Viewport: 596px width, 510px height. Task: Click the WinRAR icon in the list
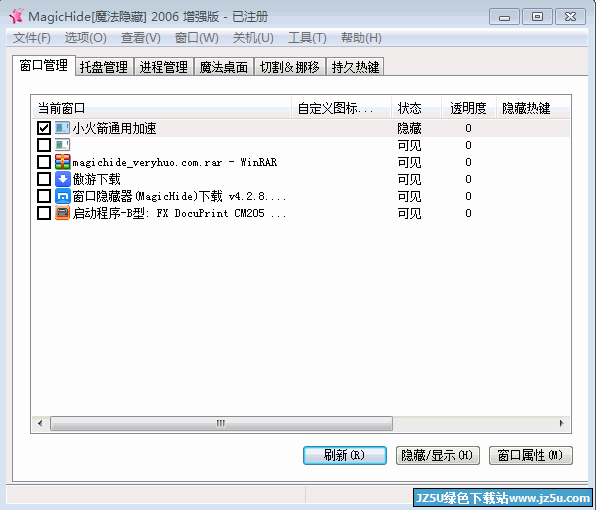(x=62, y=162)
